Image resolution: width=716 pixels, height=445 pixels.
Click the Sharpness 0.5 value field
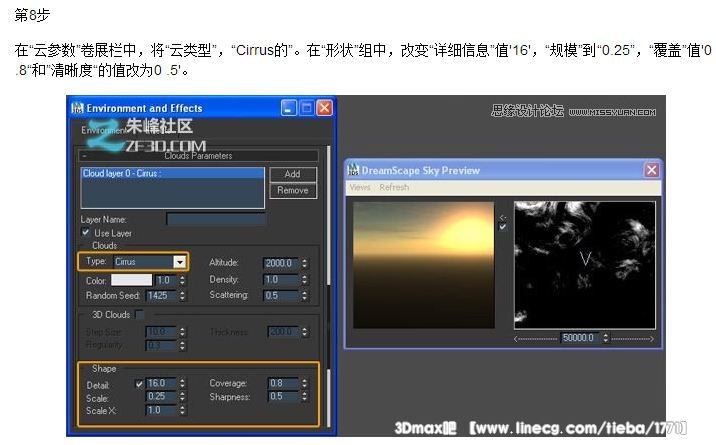coord(283,397)
